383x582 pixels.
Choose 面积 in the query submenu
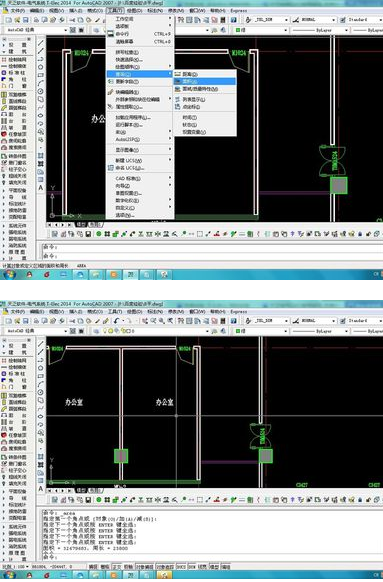205,81
